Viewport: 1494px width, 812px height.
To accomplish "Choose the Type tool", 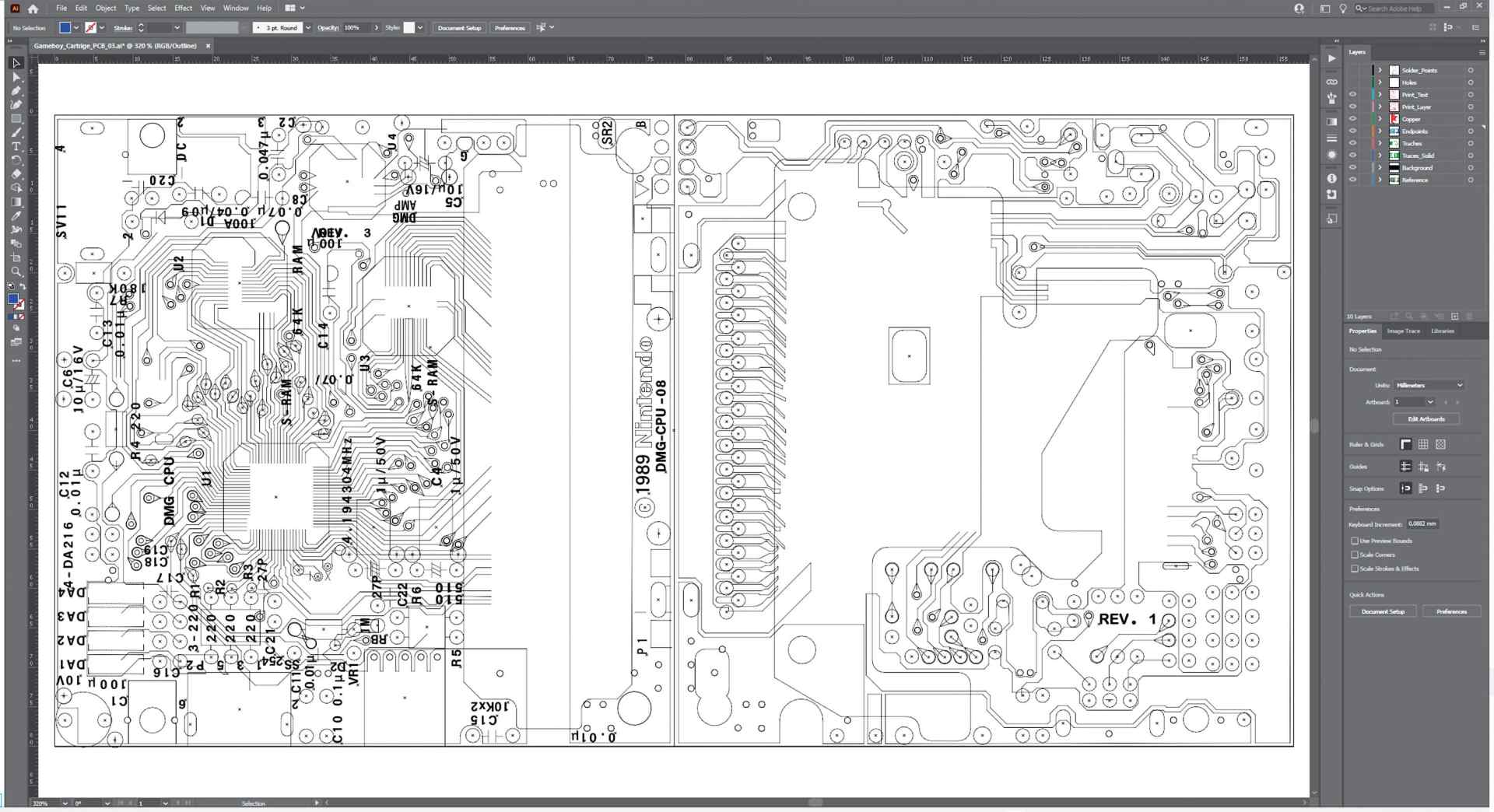I will [x=16, y=145].
